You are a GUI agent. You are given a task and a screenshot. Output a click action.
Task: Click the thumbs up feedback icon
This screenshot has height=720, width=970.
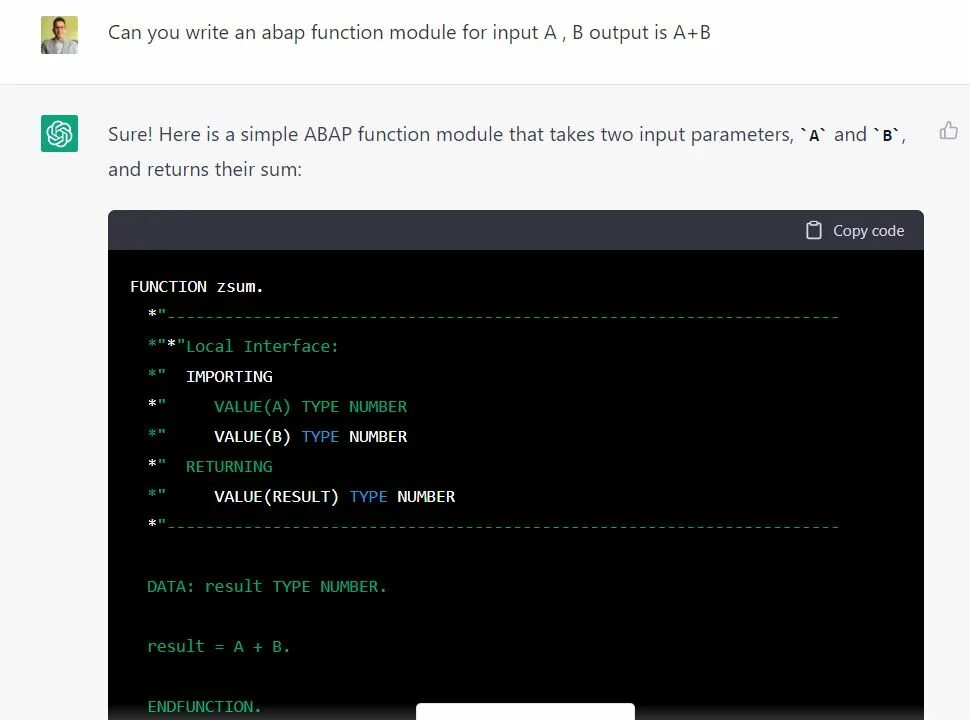(948, 131)
